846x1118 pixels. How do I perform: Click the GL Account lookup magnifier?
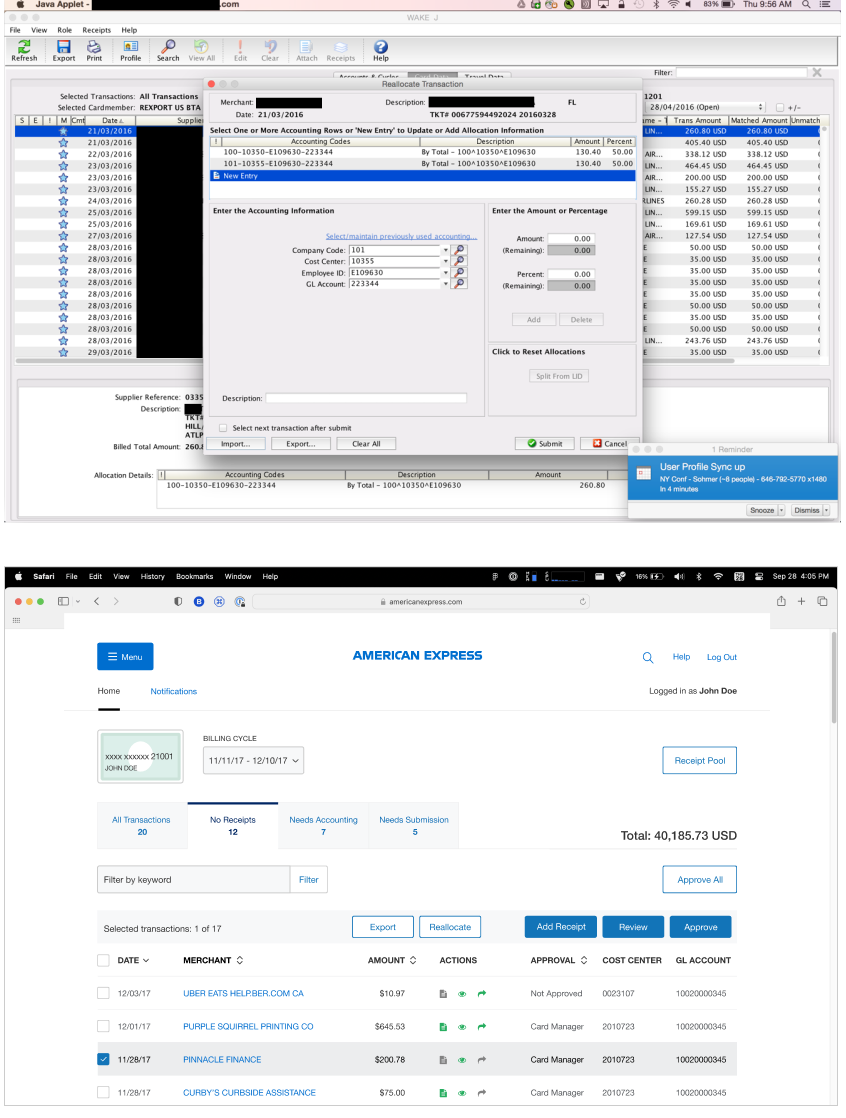point(460,284)
